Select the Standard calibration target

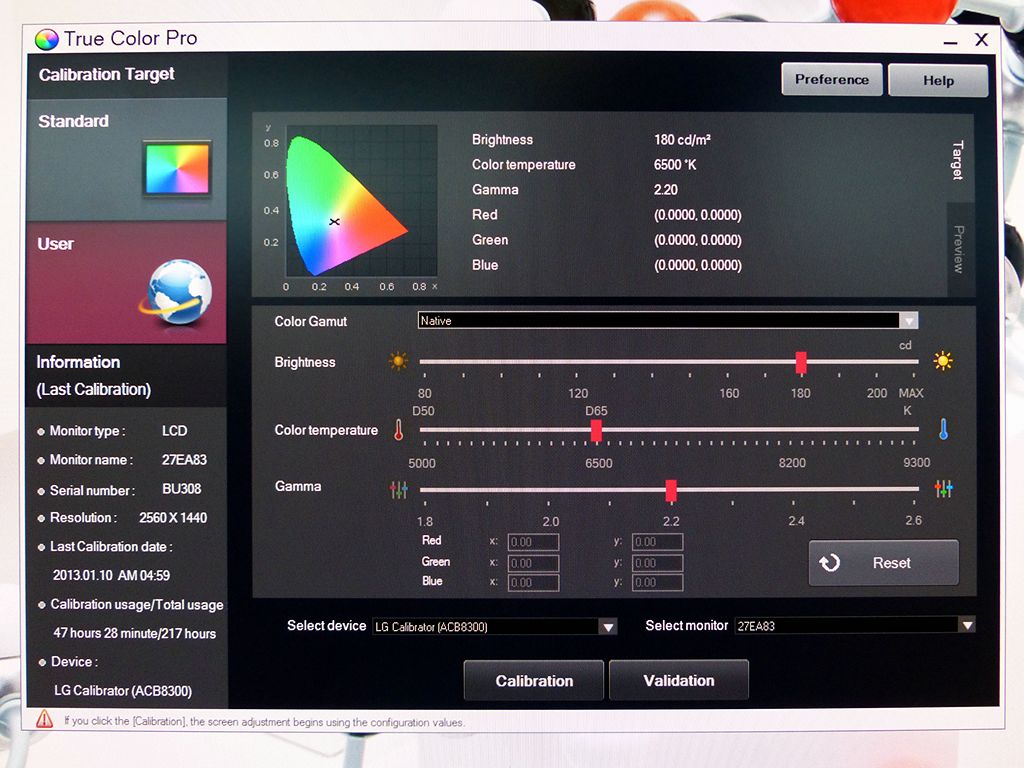point(127,159)
